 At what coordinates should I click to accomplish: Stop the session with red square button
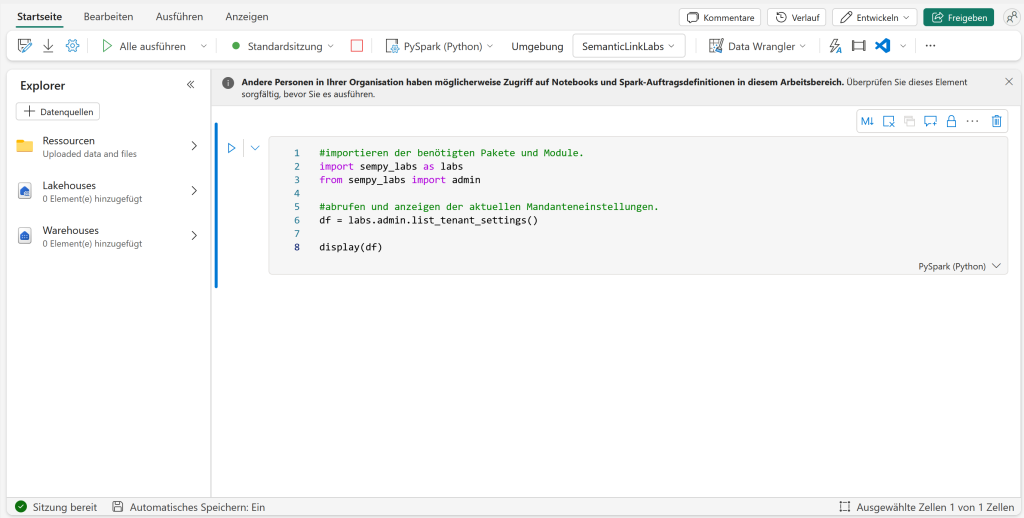pyautogui.click(x=357, y=46)
